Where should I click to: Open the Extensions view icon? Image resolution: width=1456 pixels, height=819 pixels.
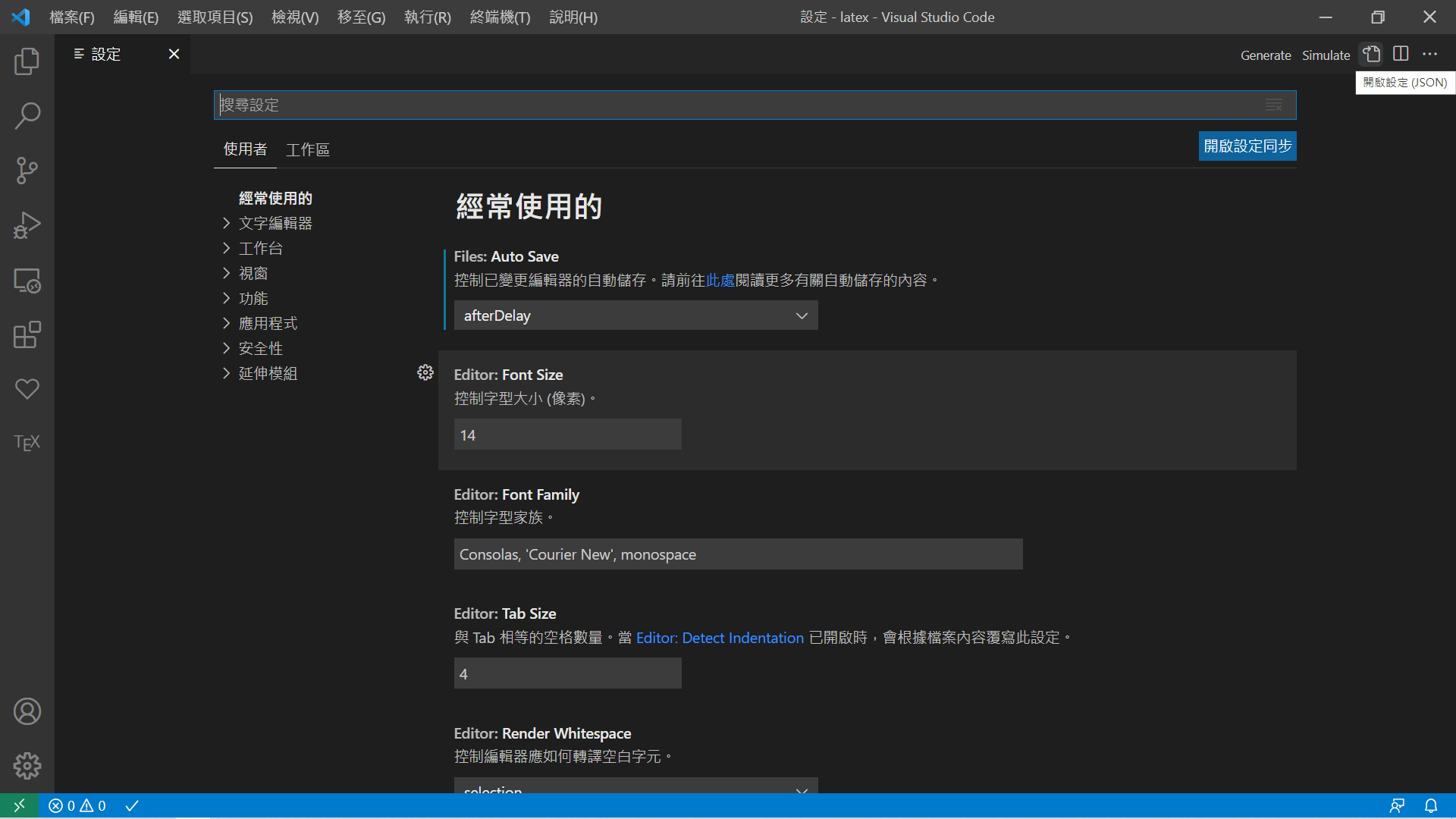tap(27, 334)
